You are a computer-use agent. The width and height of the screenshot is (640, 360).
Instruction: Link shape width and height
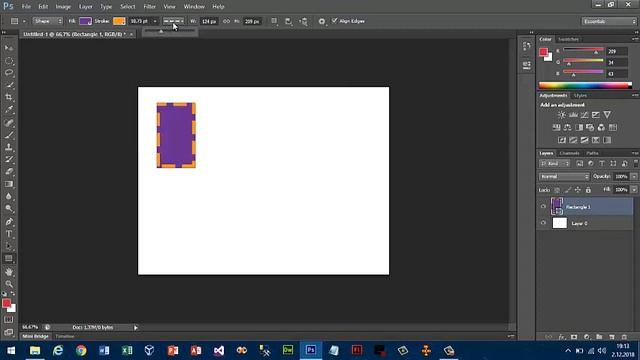tap(226, 21)
